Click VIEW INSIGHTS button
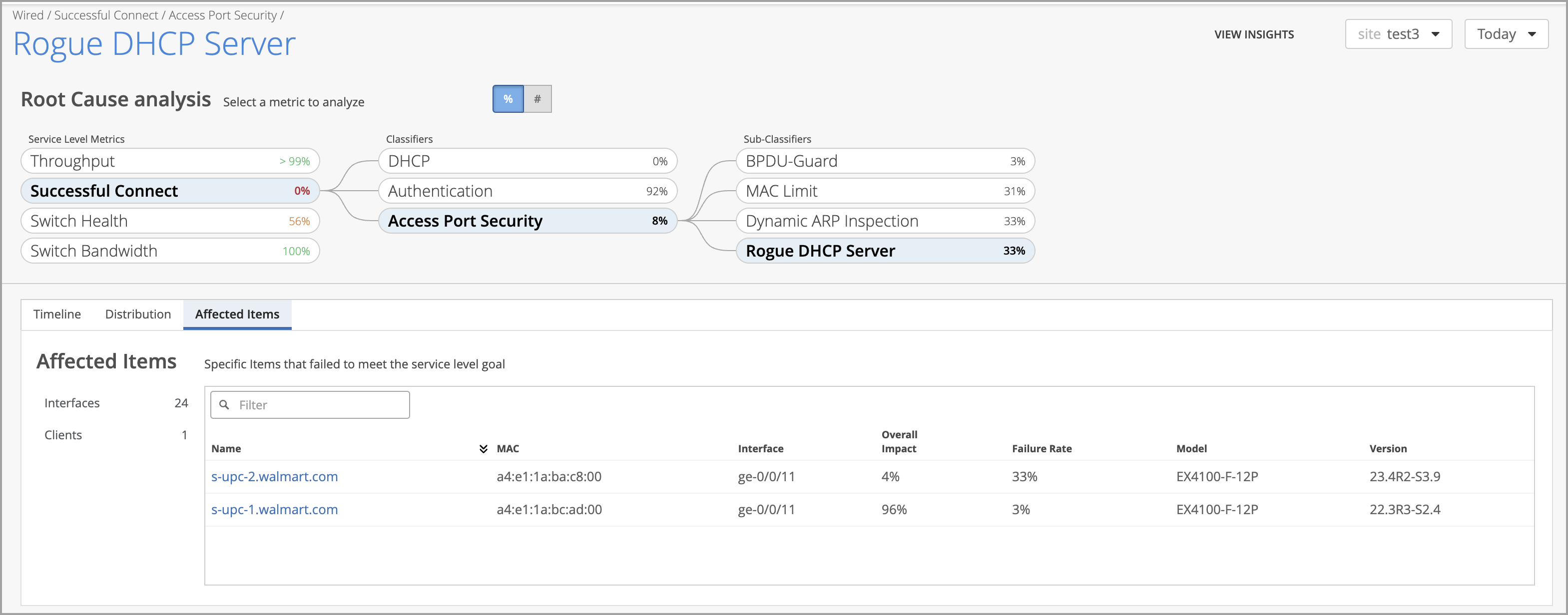Viewport: 1568px width, 615px height. pos(1253,34)
